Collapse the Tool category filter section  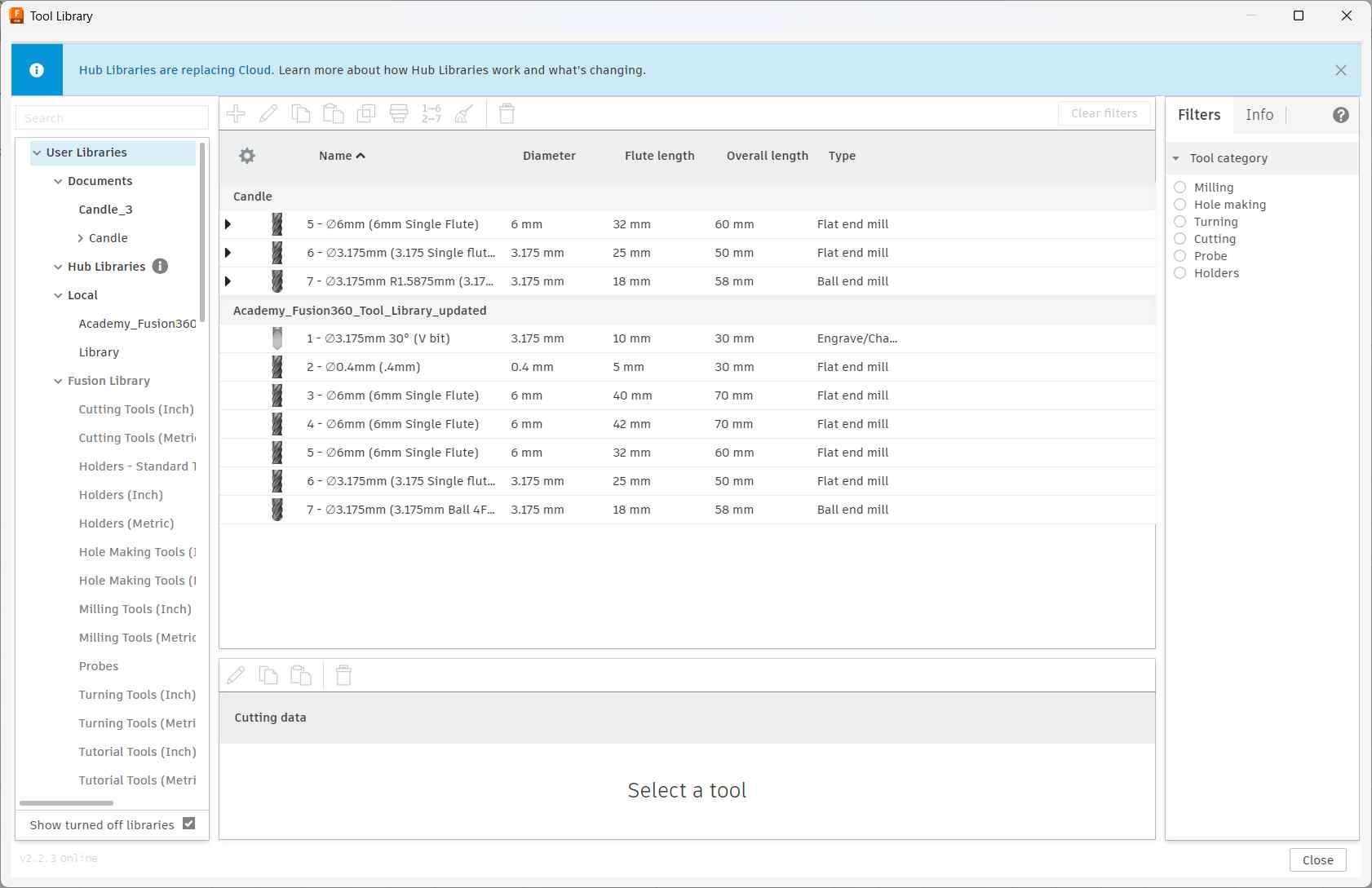(1176, 158)
